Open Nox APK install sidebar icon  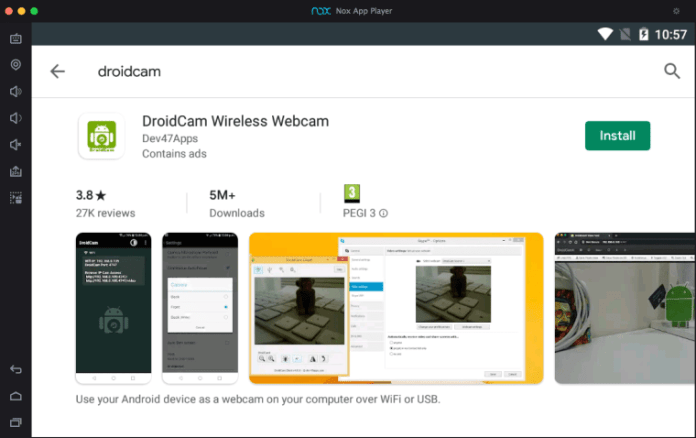[16, 171]
